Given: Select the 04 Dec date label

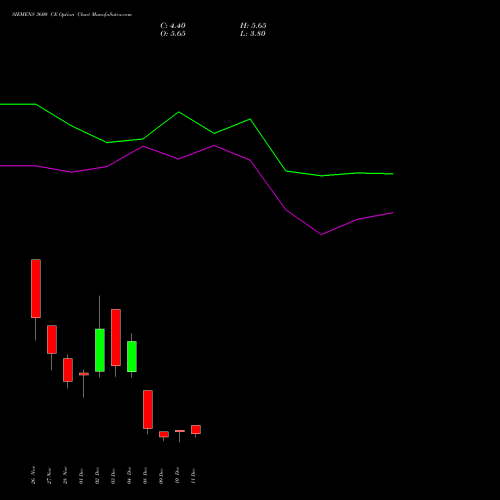Looking at the screenshot, I should 129,476.
